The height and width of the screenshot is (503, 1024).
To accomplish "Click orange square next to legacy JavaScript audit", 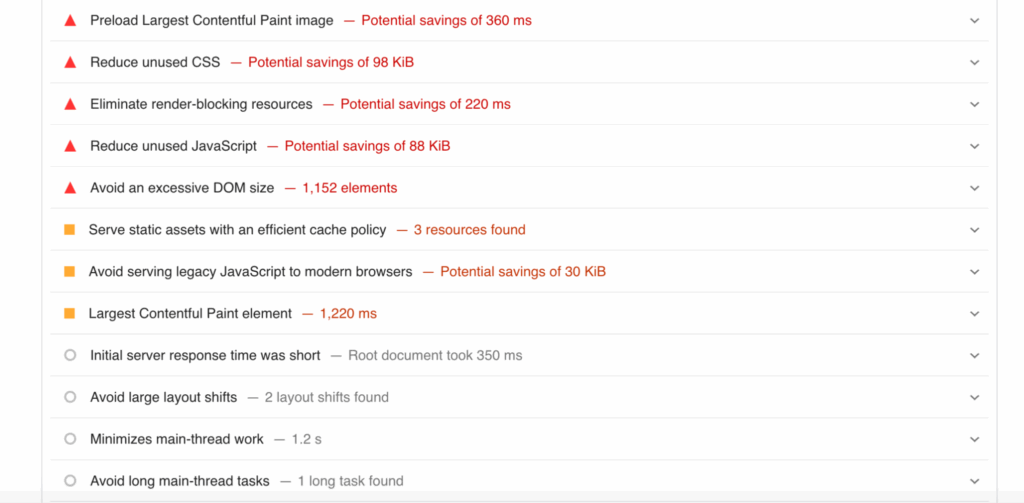I will click(x=69, y=272).
